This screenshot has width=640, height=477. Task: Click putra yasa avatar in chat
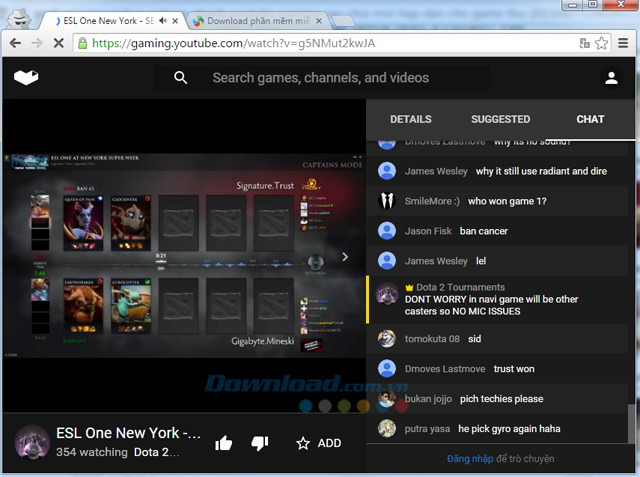[x=387, y=428]
